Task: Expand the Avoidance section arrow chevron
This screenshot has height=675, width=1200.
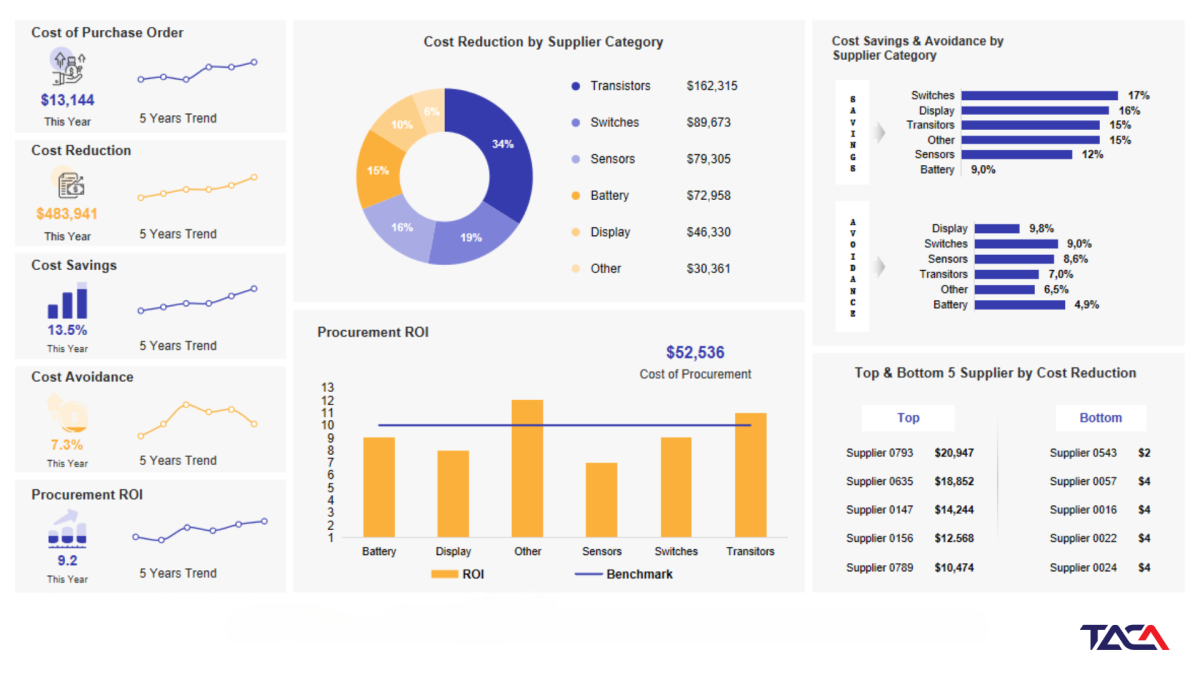Action: (880, 267)
